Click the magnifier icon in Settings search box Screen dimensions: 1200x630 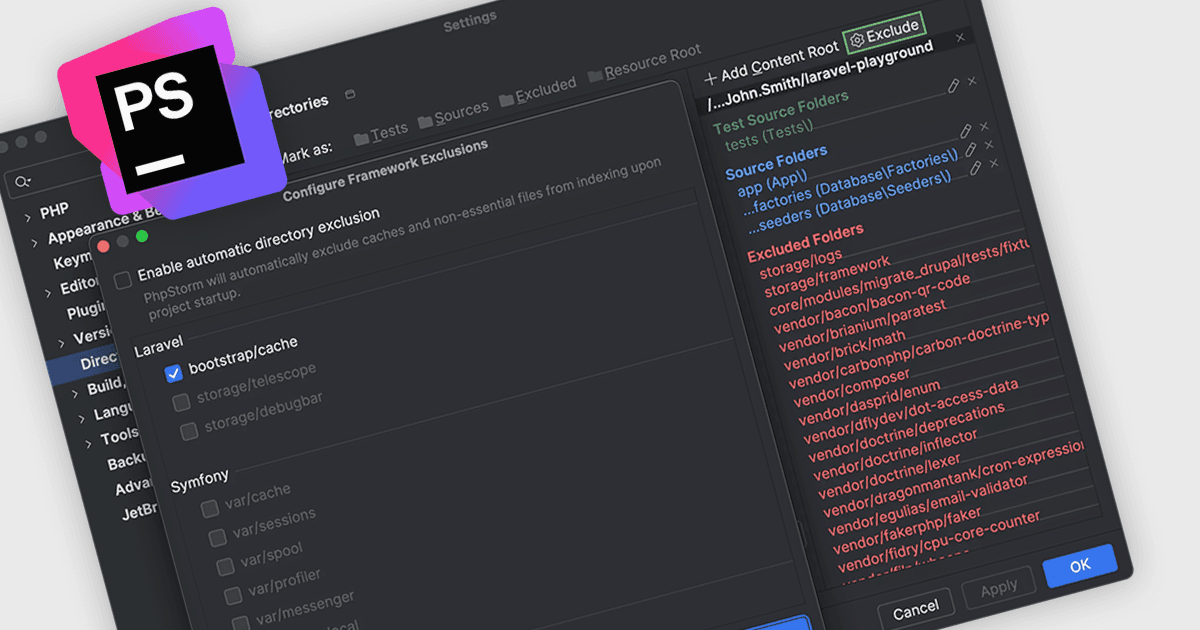pyautogui.click(x=22, y=181)
